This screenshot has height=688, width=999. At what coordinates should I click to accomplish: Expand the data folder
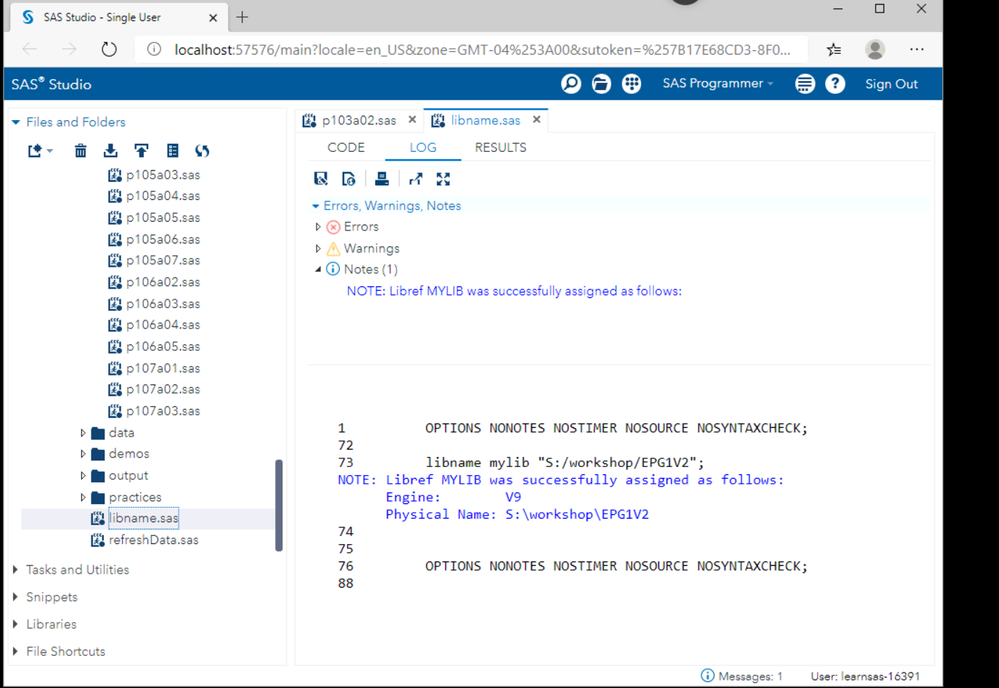pyautogui.click(x=83, y=433)
